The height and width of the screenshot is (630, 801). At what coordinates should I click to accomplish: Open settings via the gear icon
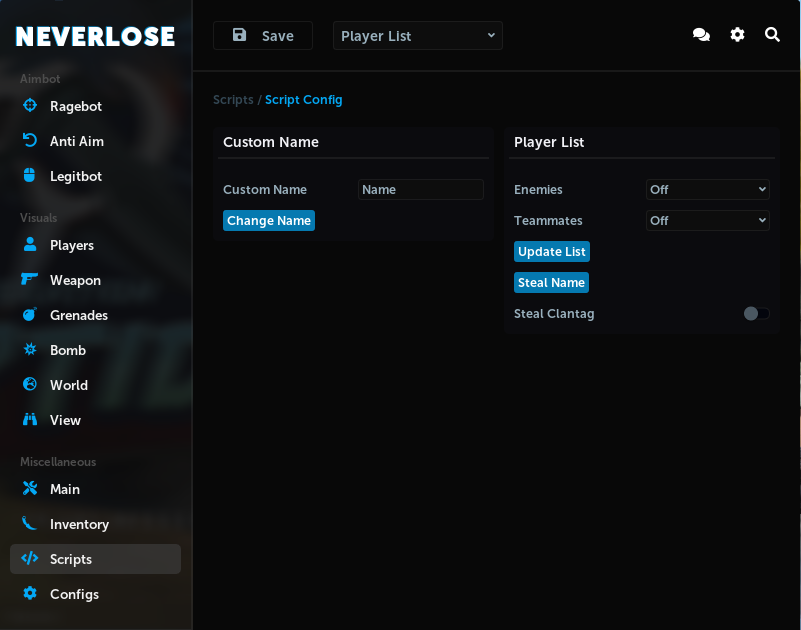(737, 35)
